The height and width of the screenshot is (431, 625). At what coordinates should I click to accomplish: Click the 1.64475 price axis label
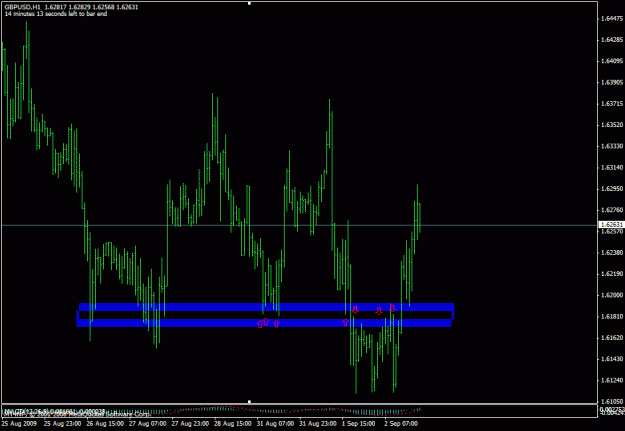[x=612, y=18]
